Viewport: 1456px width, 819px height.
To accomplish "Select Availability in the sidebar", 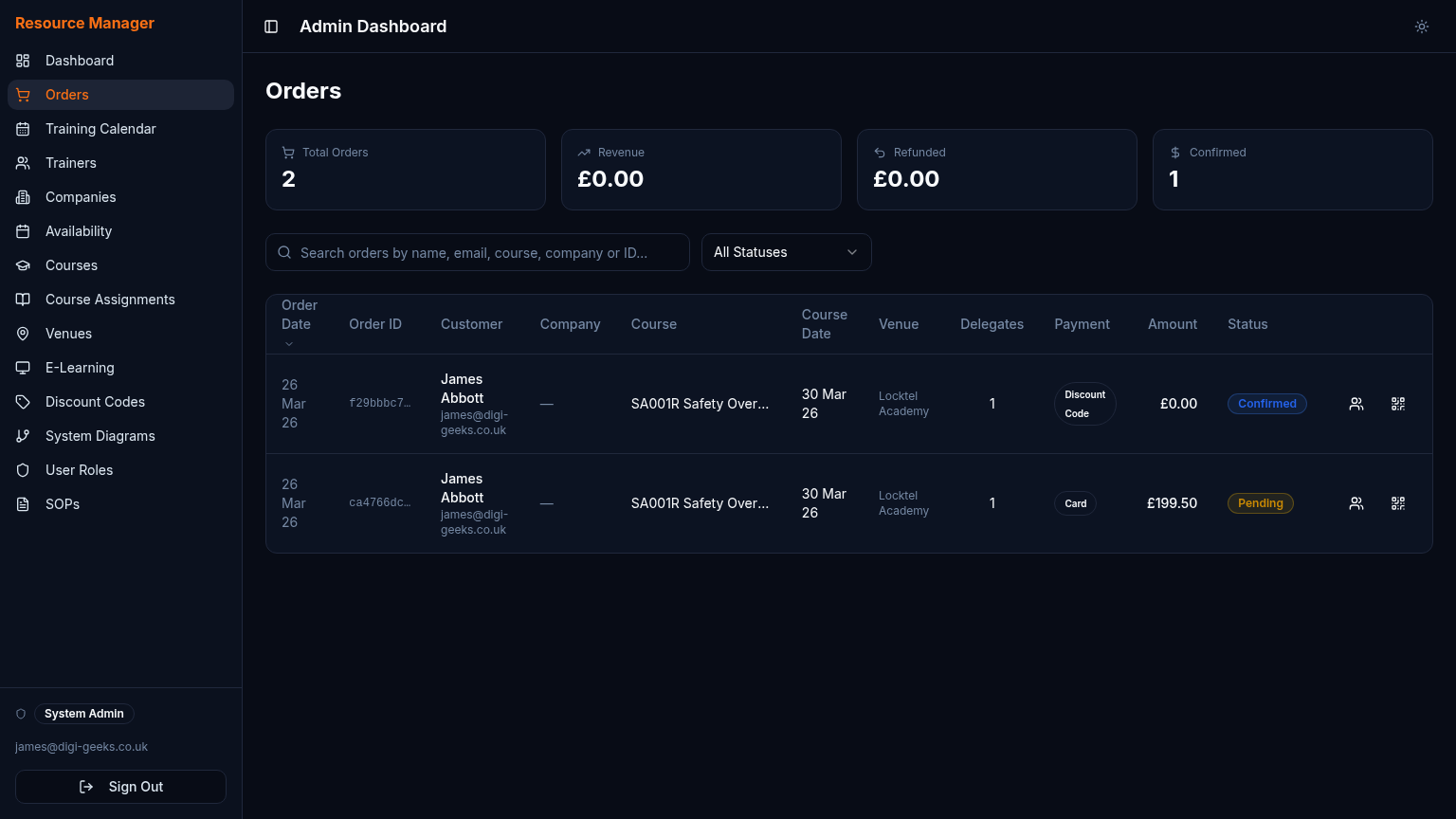I will point(121,231).
